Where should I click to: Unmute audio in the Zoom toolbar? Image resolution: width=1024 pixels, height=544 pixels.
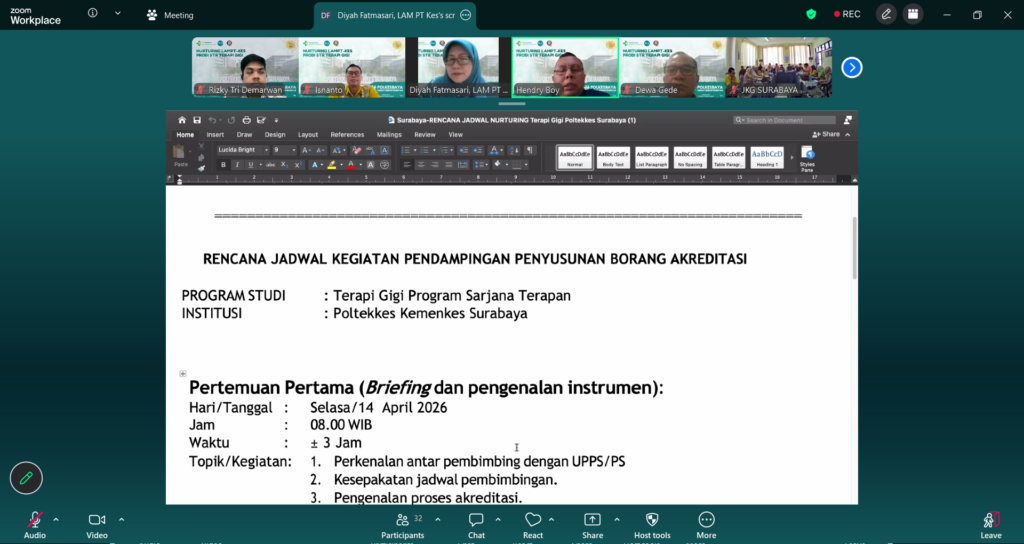pos(35,524)
